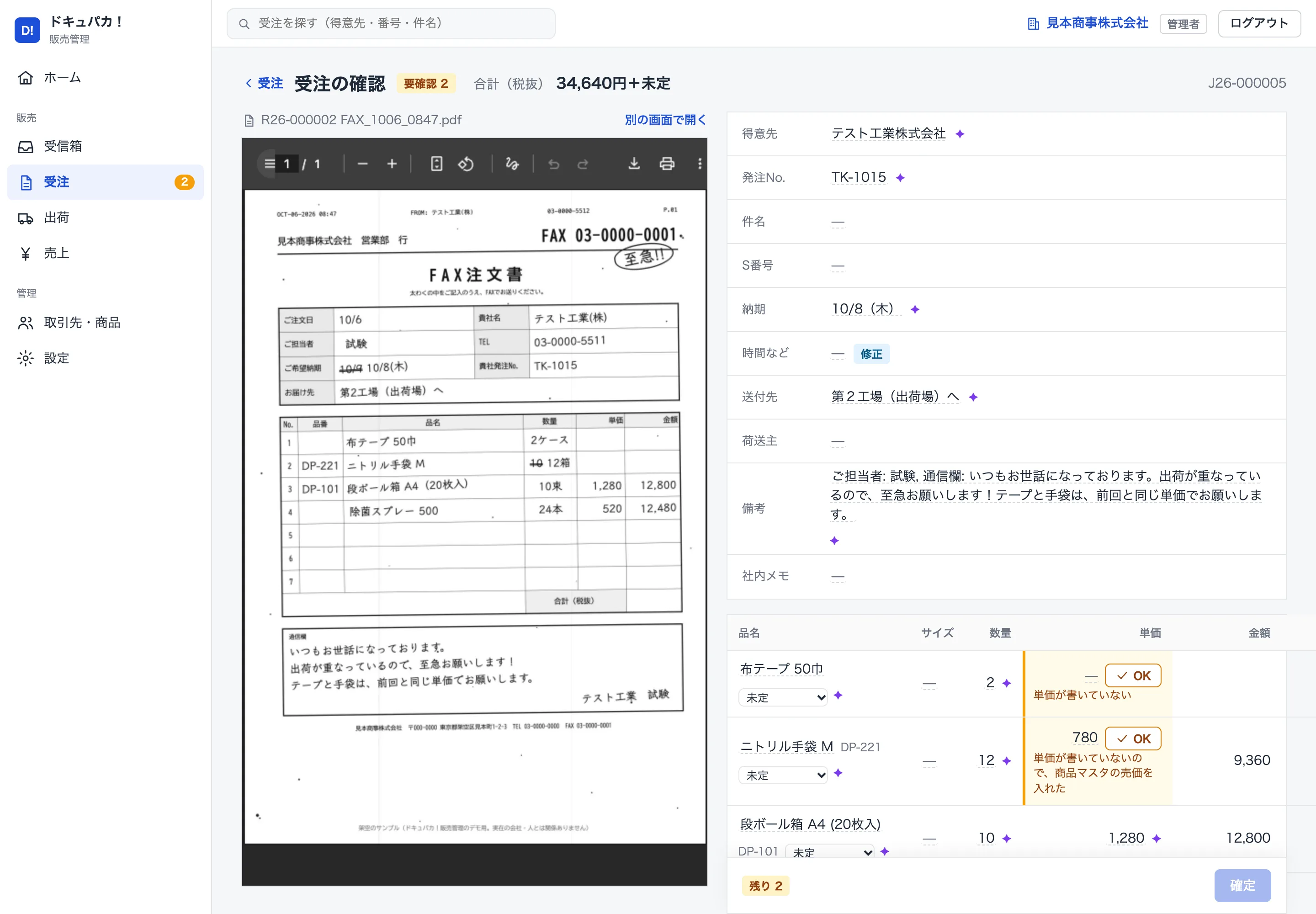Open 取引先・商品 in sidebar
The image size is (1316, 914).
coord(106,323)
